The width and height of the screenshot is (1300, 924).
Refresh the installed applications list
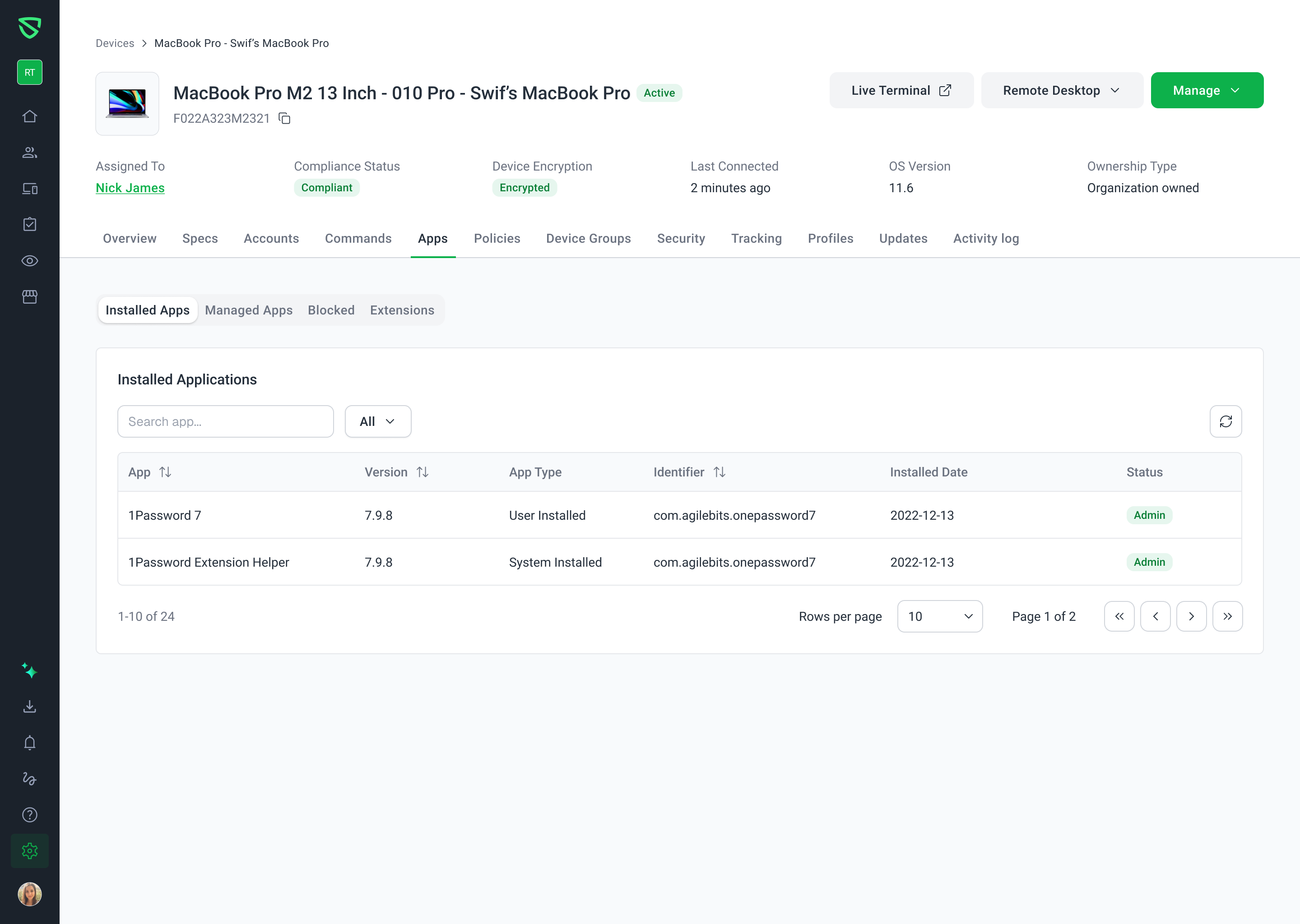click(1226, 421)
